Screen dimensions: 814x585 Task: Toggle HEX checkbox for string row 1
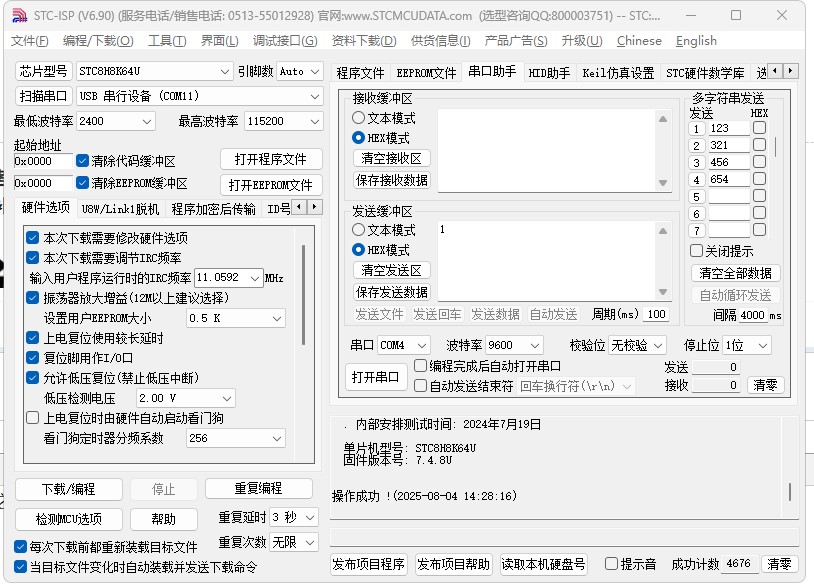759,128
